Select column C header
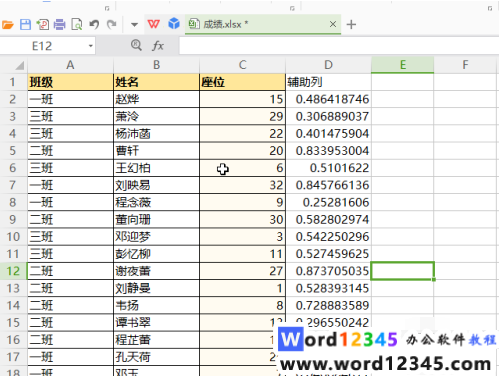The width and height of the screenshot is (501, 380). [x=242, y=65]
